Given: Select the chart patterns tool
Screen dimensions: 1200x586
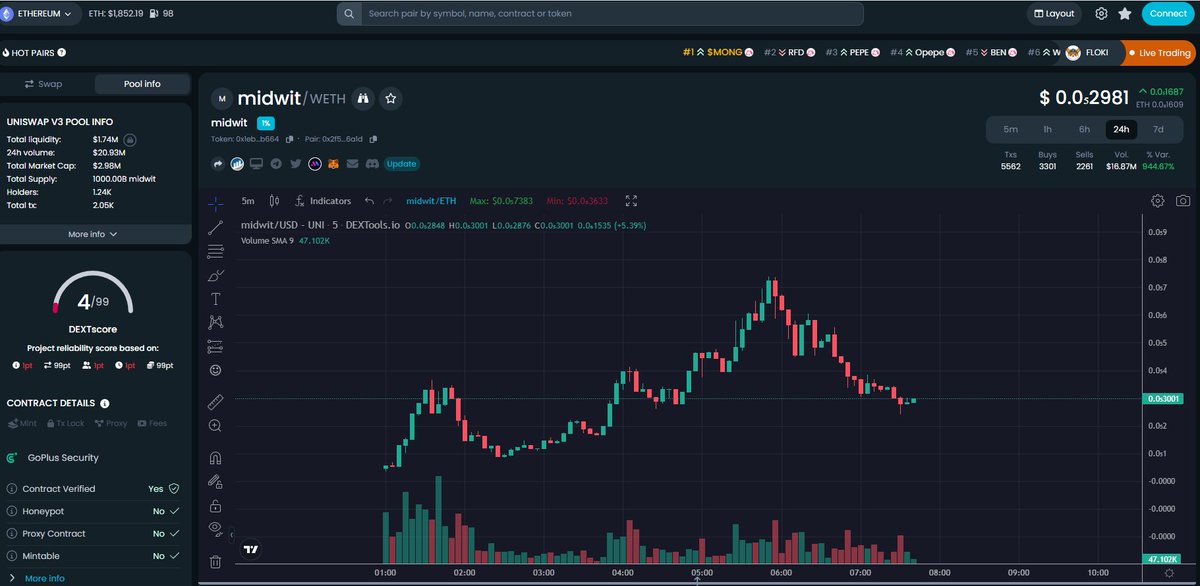Looking at the screenshot, I should [x=215, y=322].
